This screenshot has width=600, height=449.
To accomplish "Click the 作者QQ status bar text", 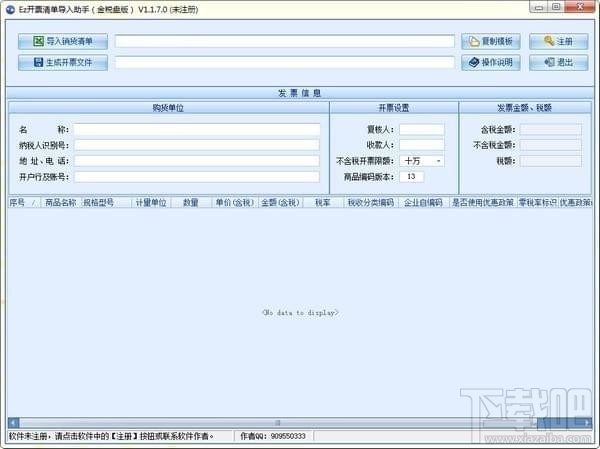I will pos(273,436).
